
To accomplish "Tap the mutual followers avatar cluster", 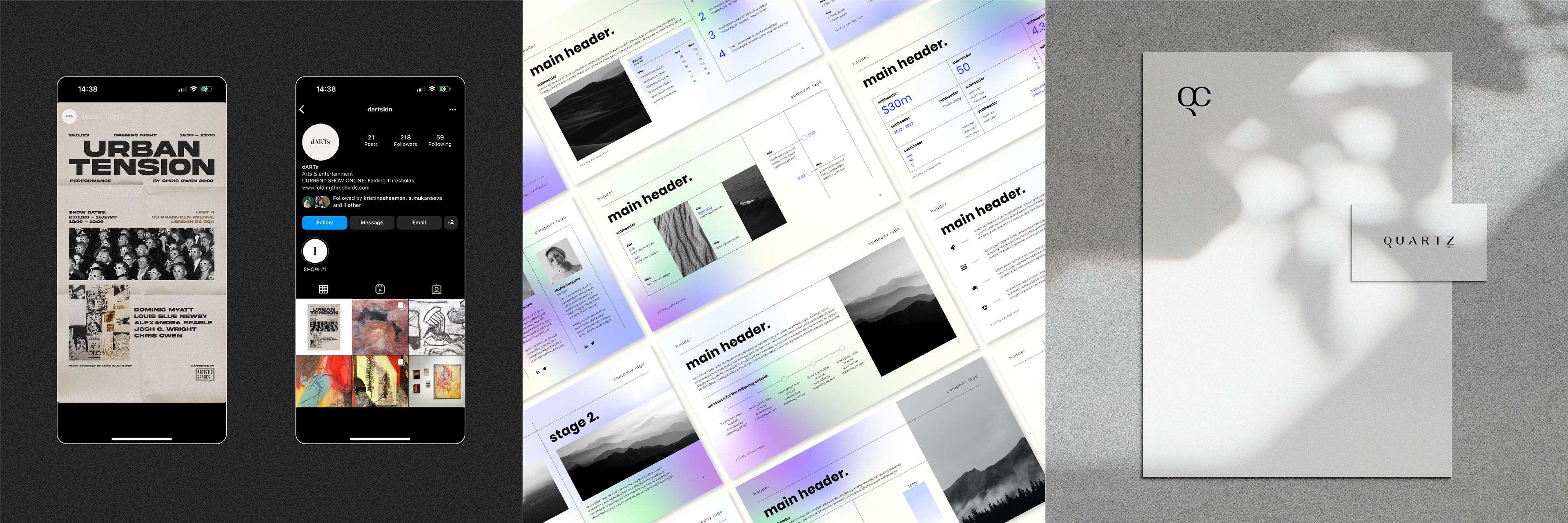I will 316,201.
